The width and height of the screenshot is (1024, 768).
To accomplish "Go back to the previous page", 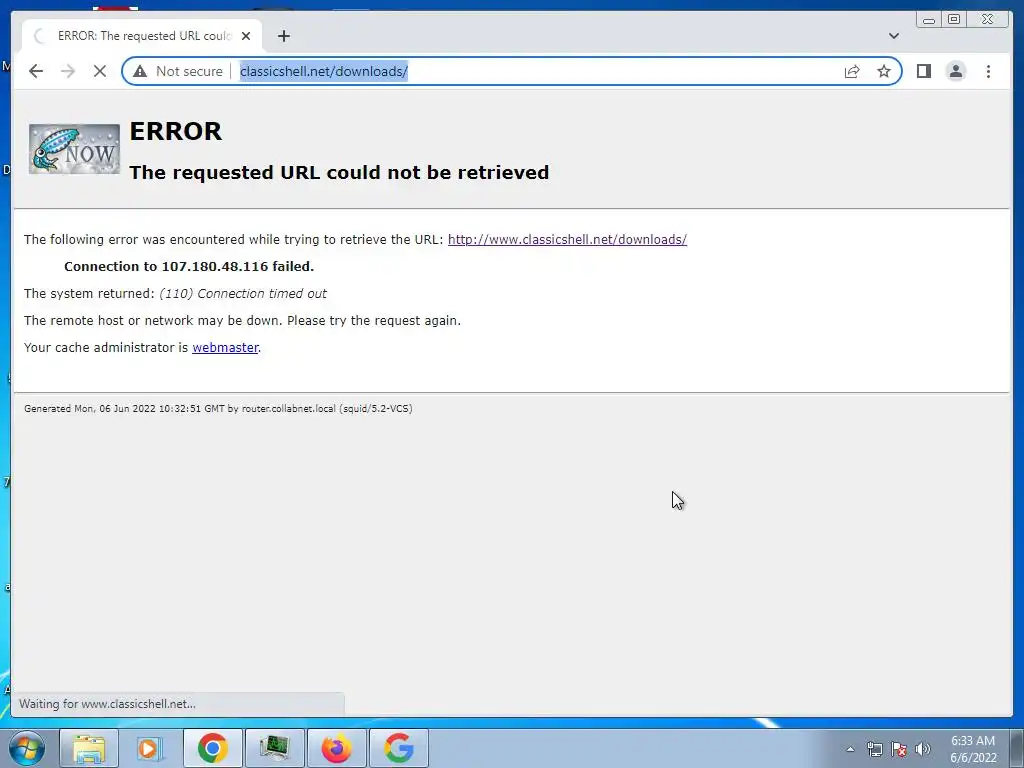I will (36, 71).
